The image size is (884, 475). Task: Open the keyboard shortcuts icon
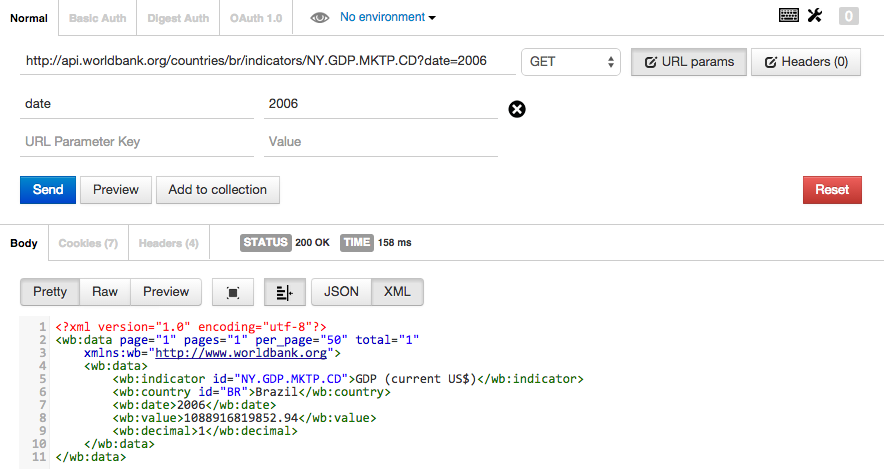[x=788, y=15]
